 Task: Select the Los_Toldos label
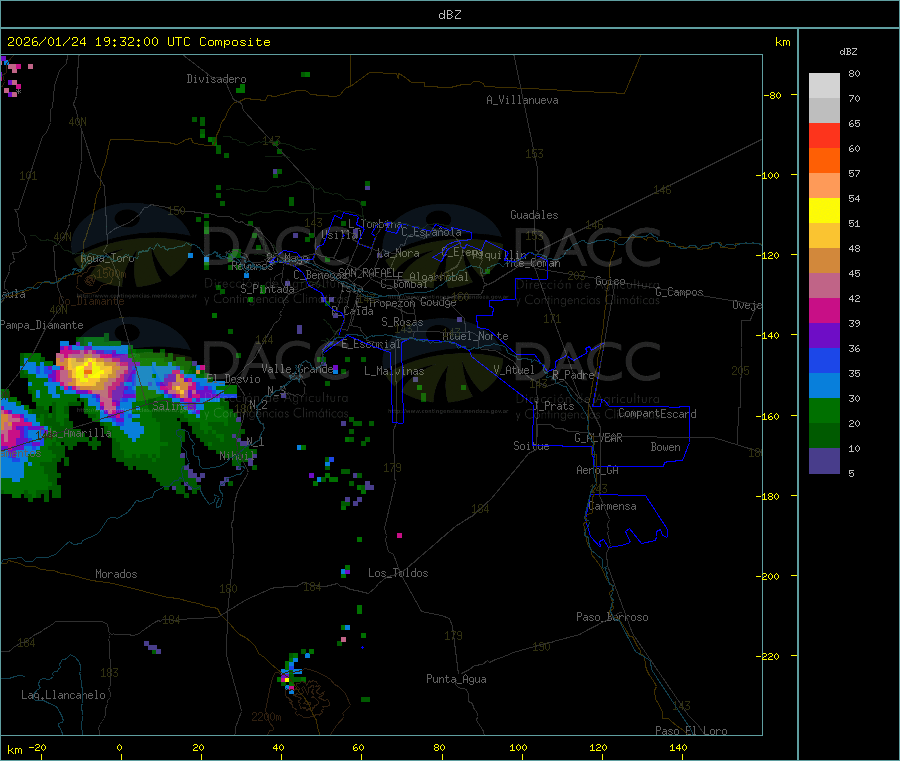(x=398, y=573)
